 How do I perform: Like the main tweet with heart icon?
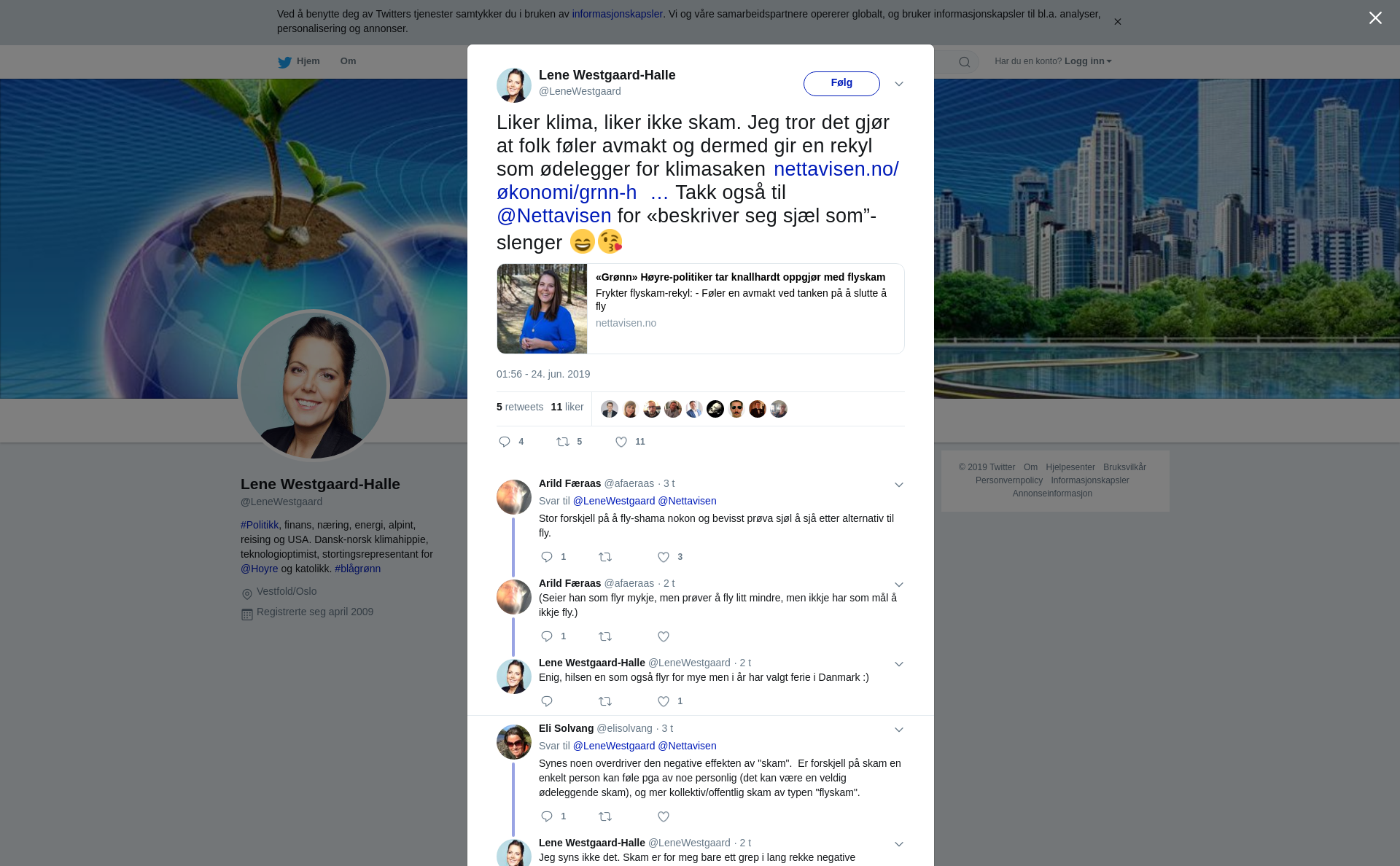tap(621, 442)
